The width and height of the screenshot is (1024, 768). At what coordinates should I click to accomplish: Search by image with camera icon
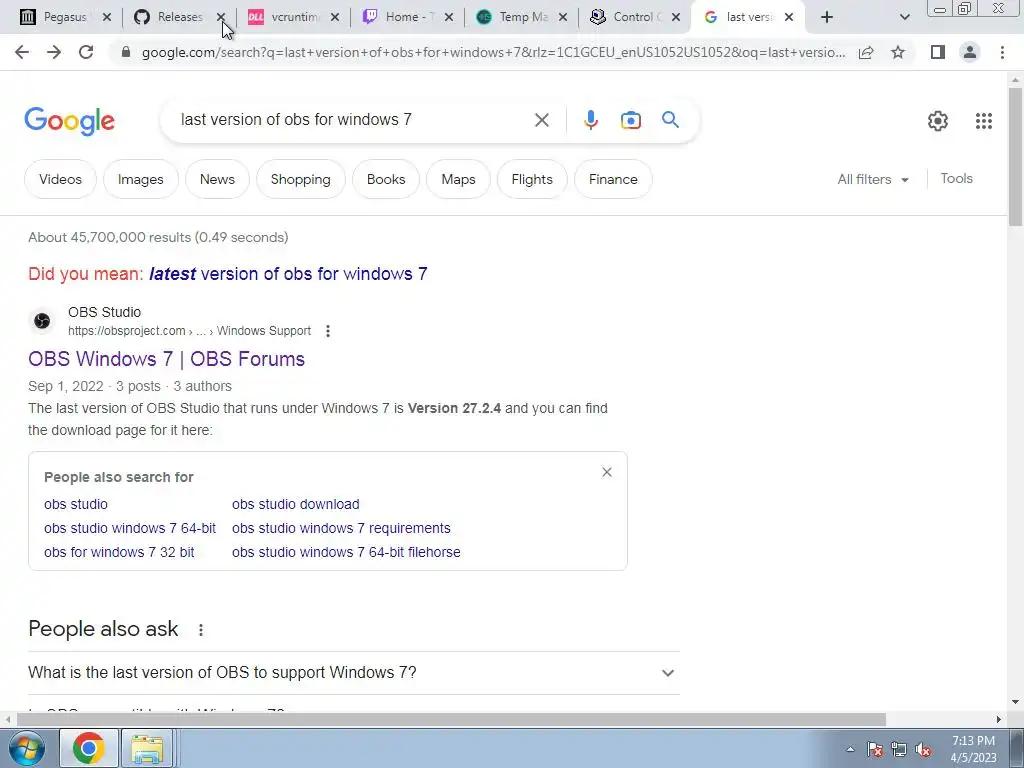(x=630, y=120)
